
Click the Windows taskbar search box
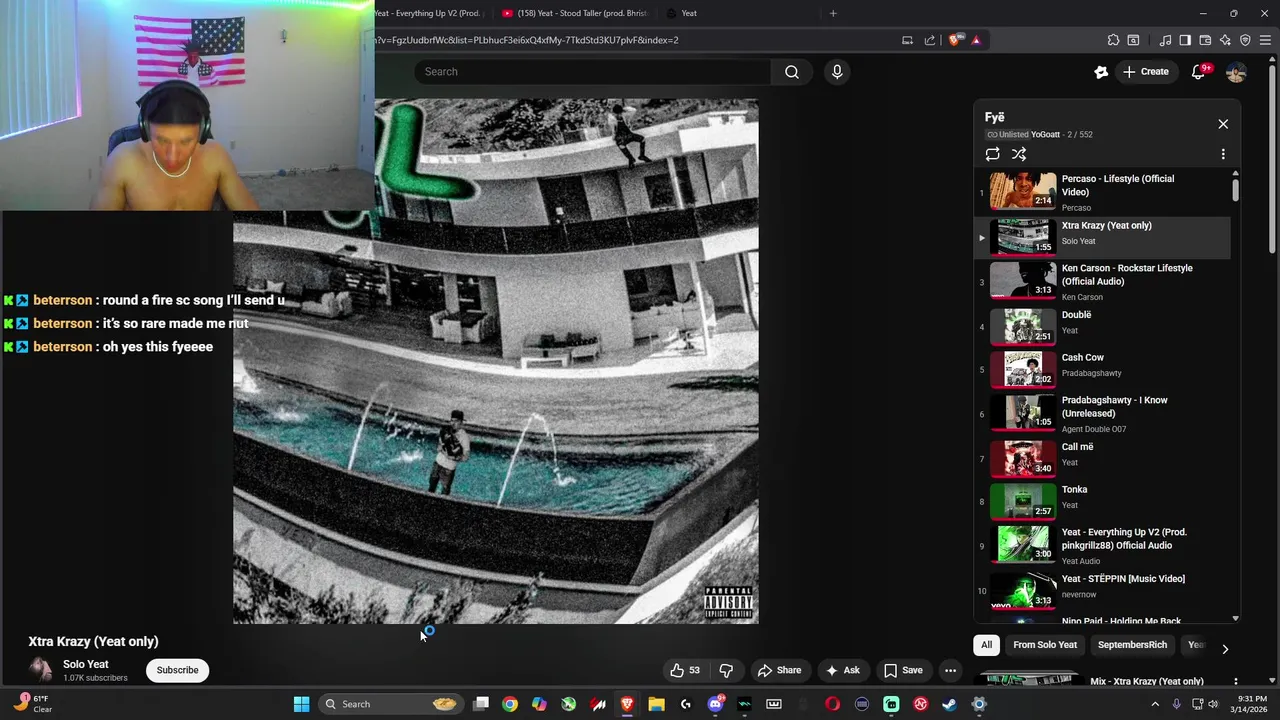point(390,704)
